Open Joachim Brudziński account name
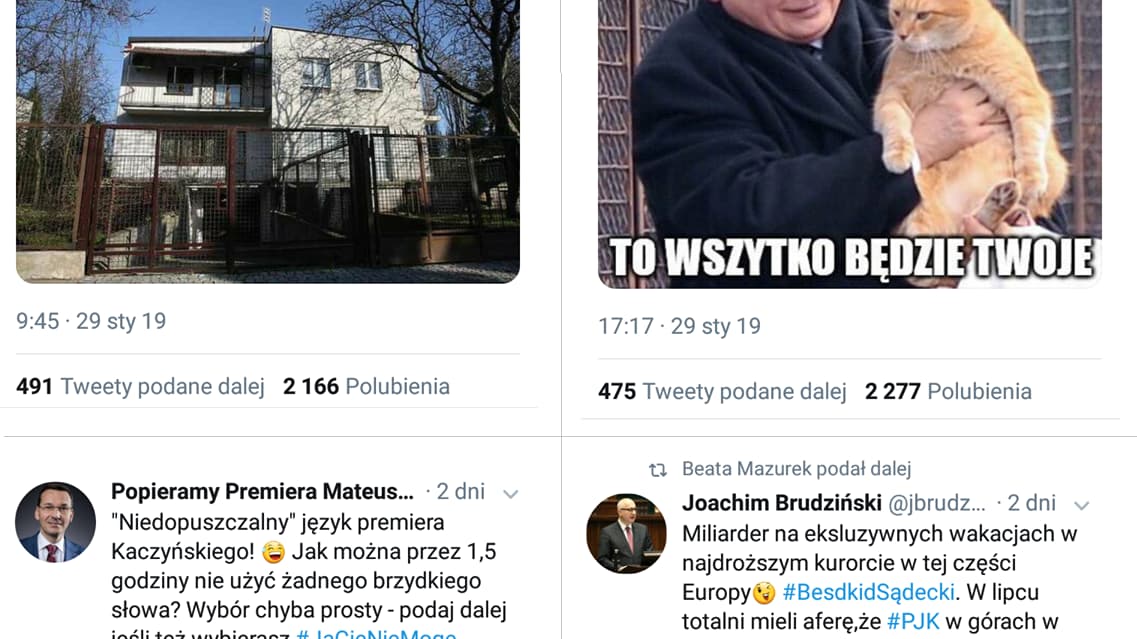 pyautogui.click(x=782, y=503)
